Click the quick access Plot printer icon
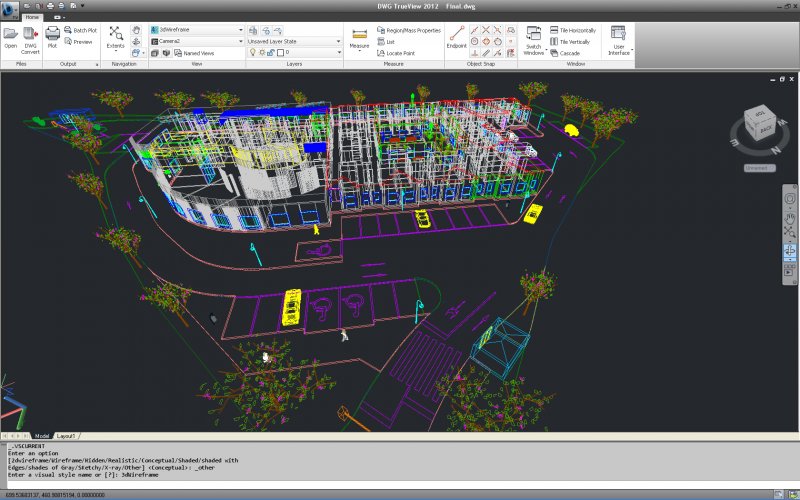The image size is (800, 500). (x=50, y=6)
